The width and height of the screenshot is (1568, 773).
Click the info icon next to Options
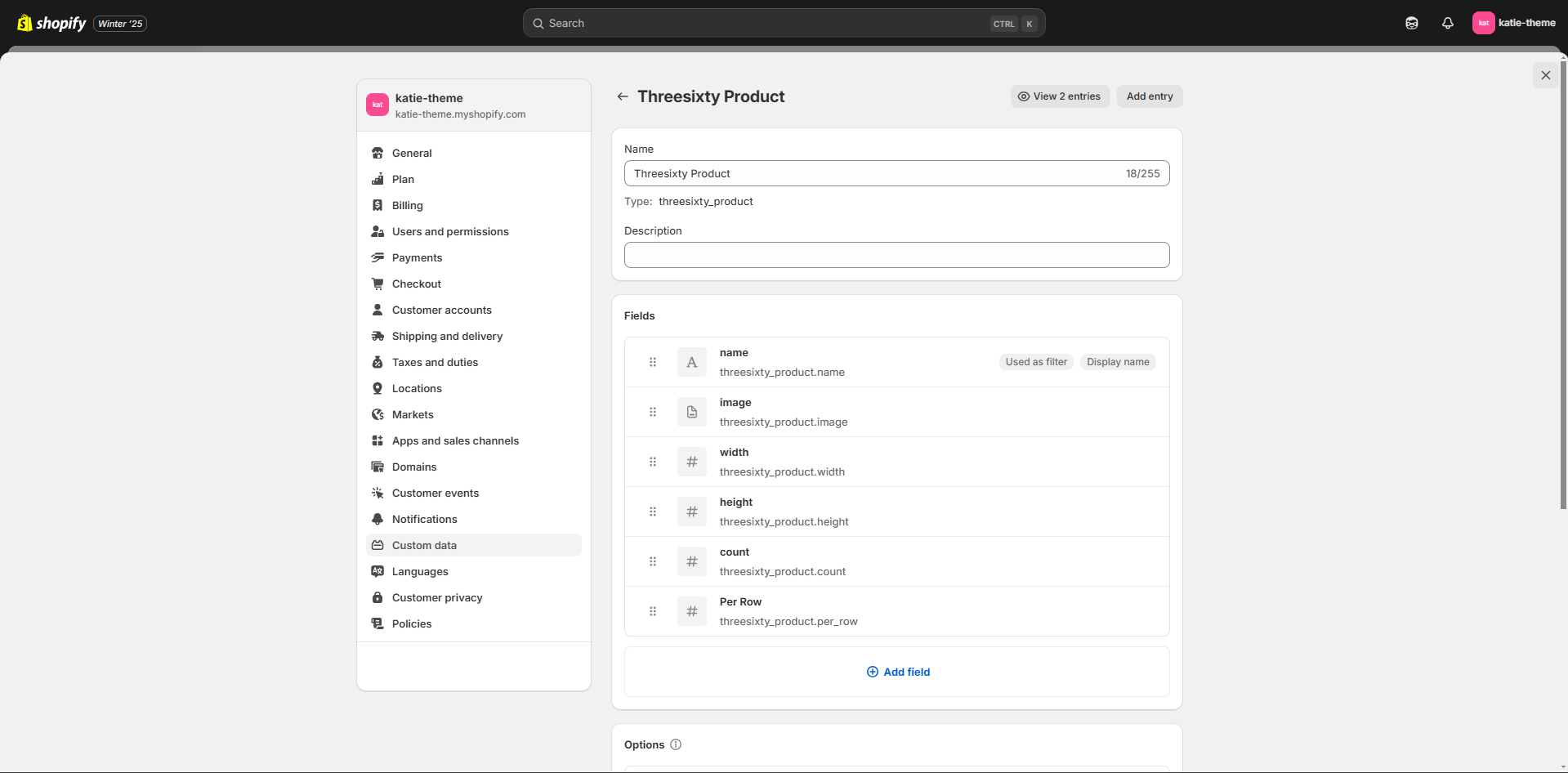point(676,744)
